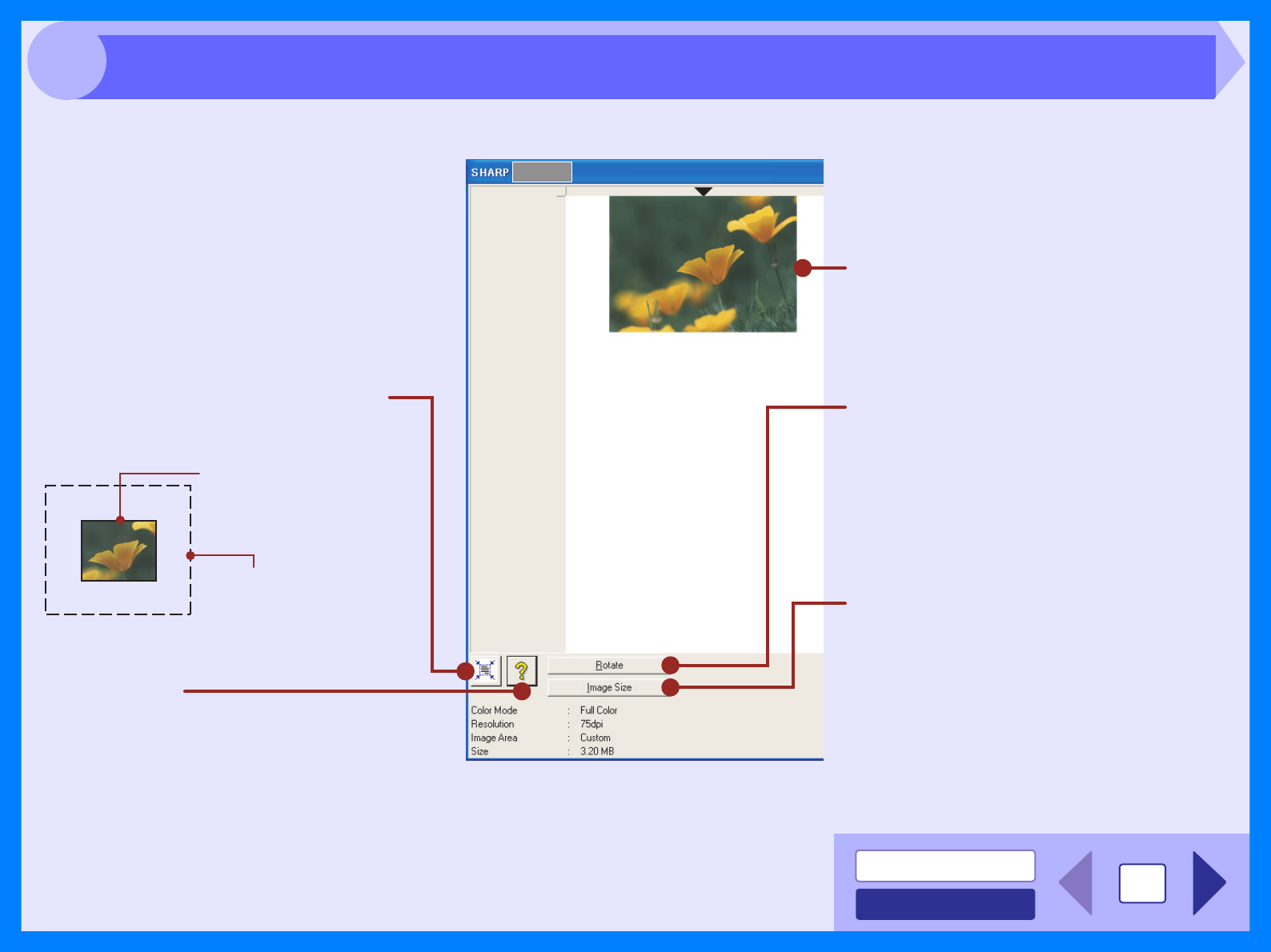Viewport: 1271px width, 952px height.
Task: Click the dark blue navigation button
Action: 945,904
